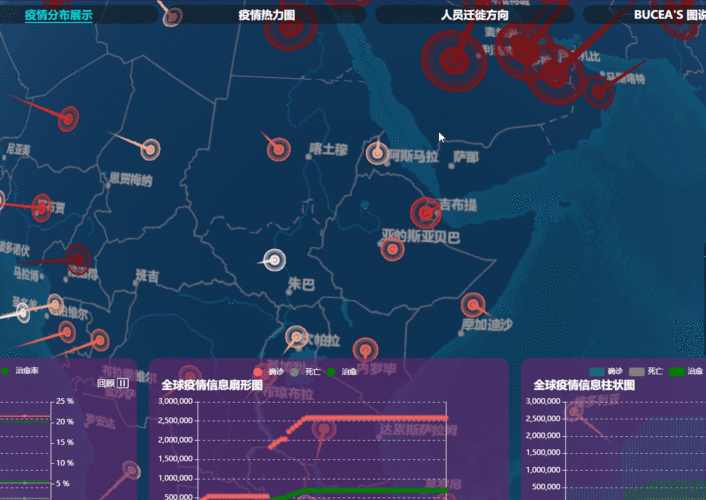Click the pause icon next to 回顾
This screenshot has width=706, height=500.
pyautogui.click(x=123, y=382)
